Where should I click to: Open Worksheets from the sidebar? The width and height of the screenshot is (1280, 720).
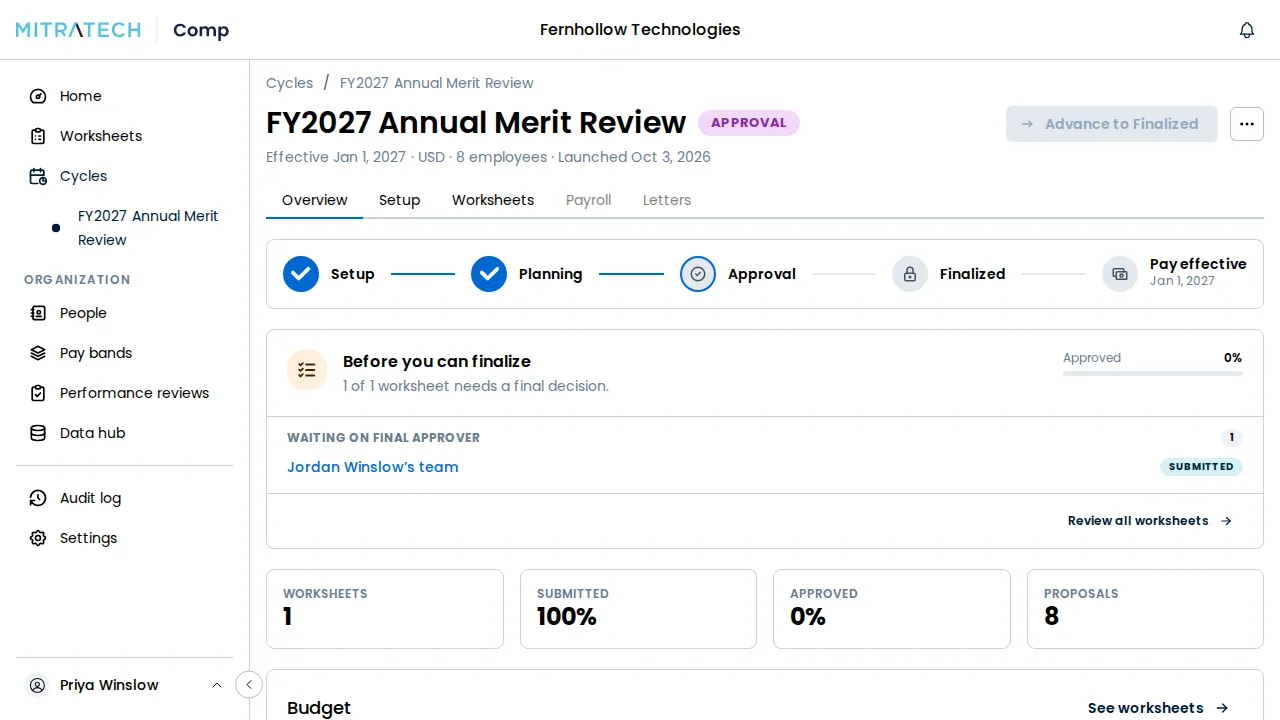pyautogui.click(x=124, y=136)
